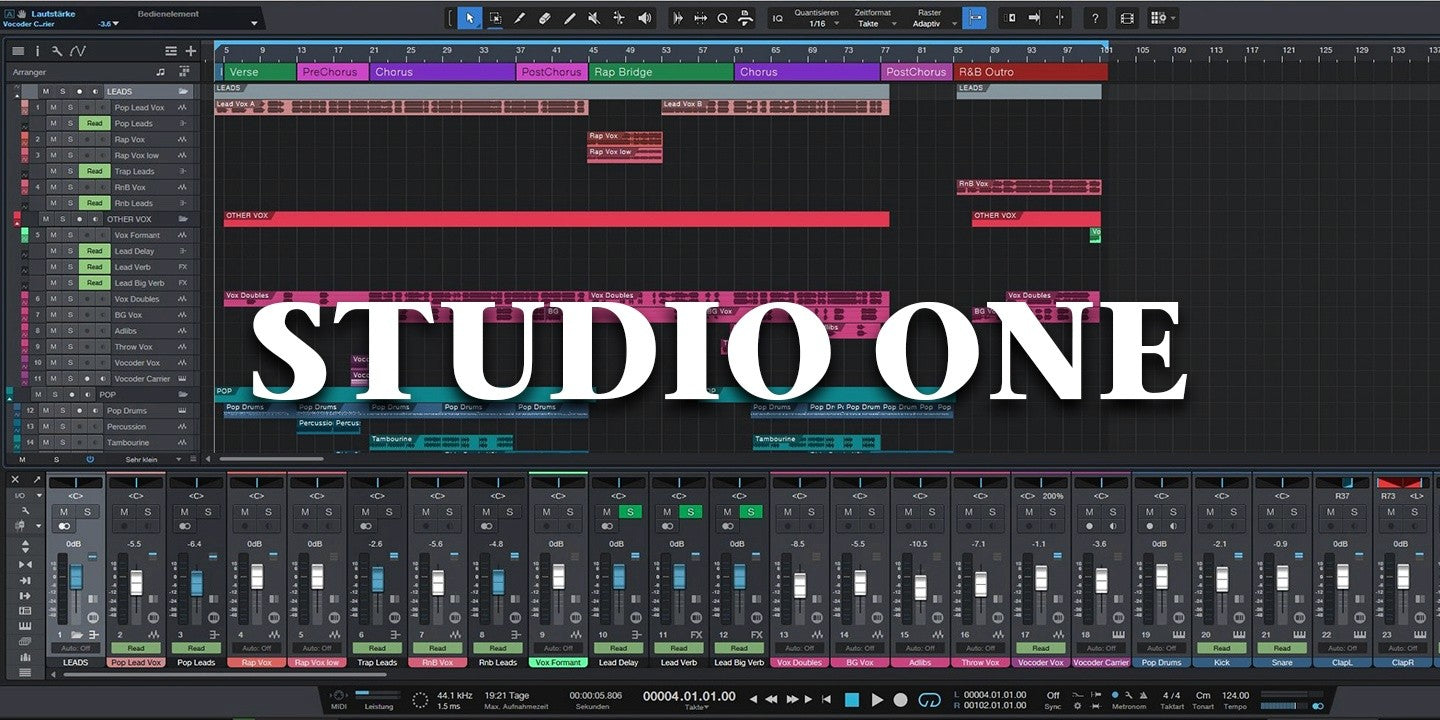The image size is (1440, 720).
Task: Click the Add Tracks plus icon
Action: pyautogui.click(x=190, y=51)
